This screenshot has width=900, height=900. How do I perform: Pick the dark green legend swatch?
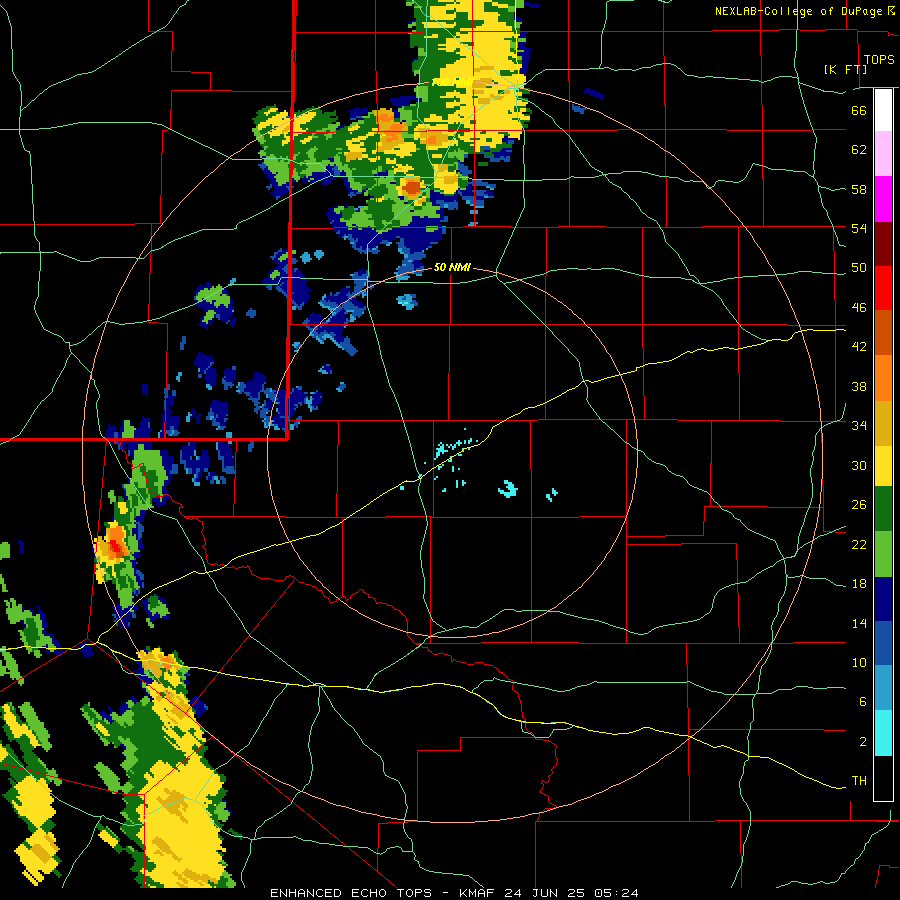point(883,509)
